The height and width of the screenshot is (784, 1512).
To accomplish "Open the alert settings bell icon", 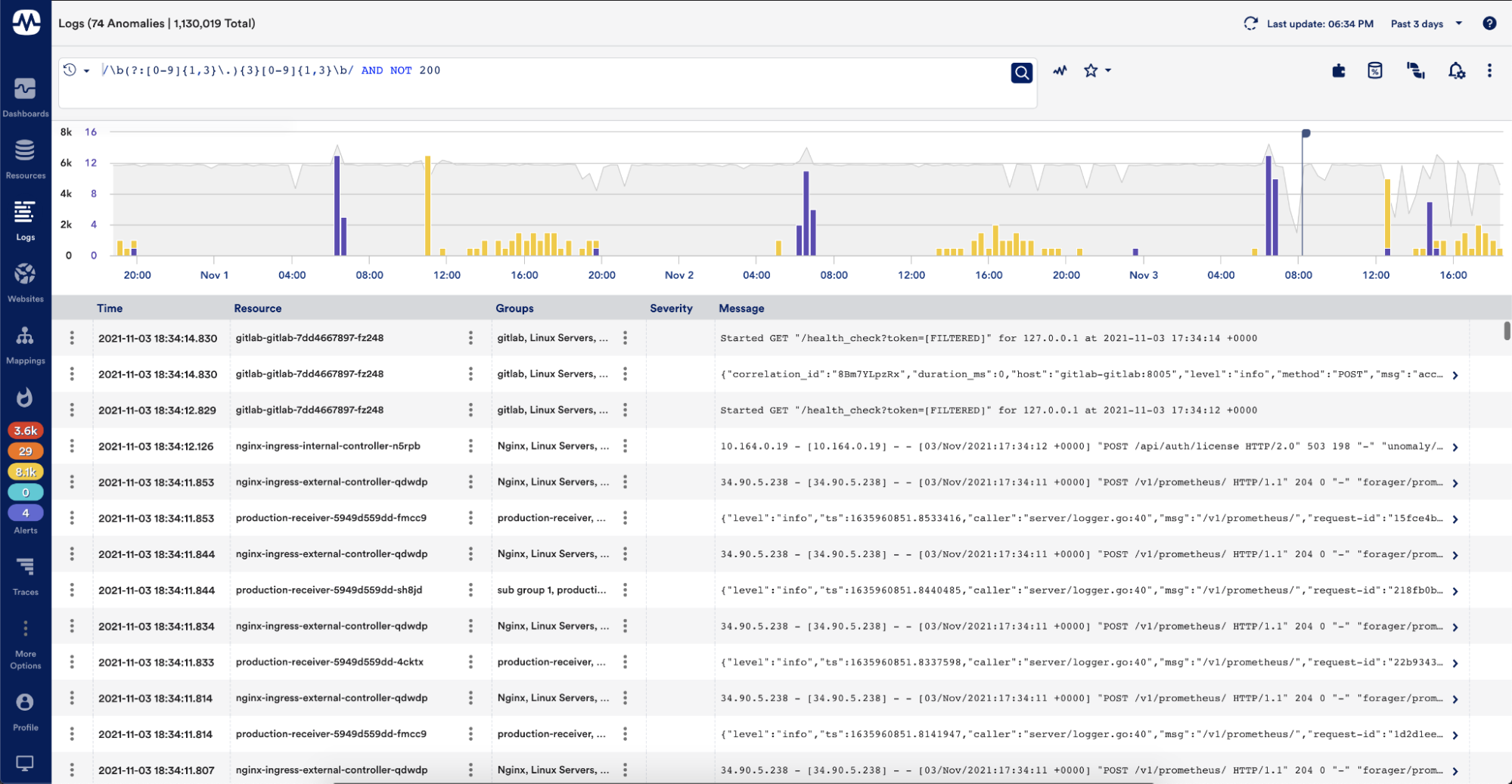I will (x=1456, y=70).
